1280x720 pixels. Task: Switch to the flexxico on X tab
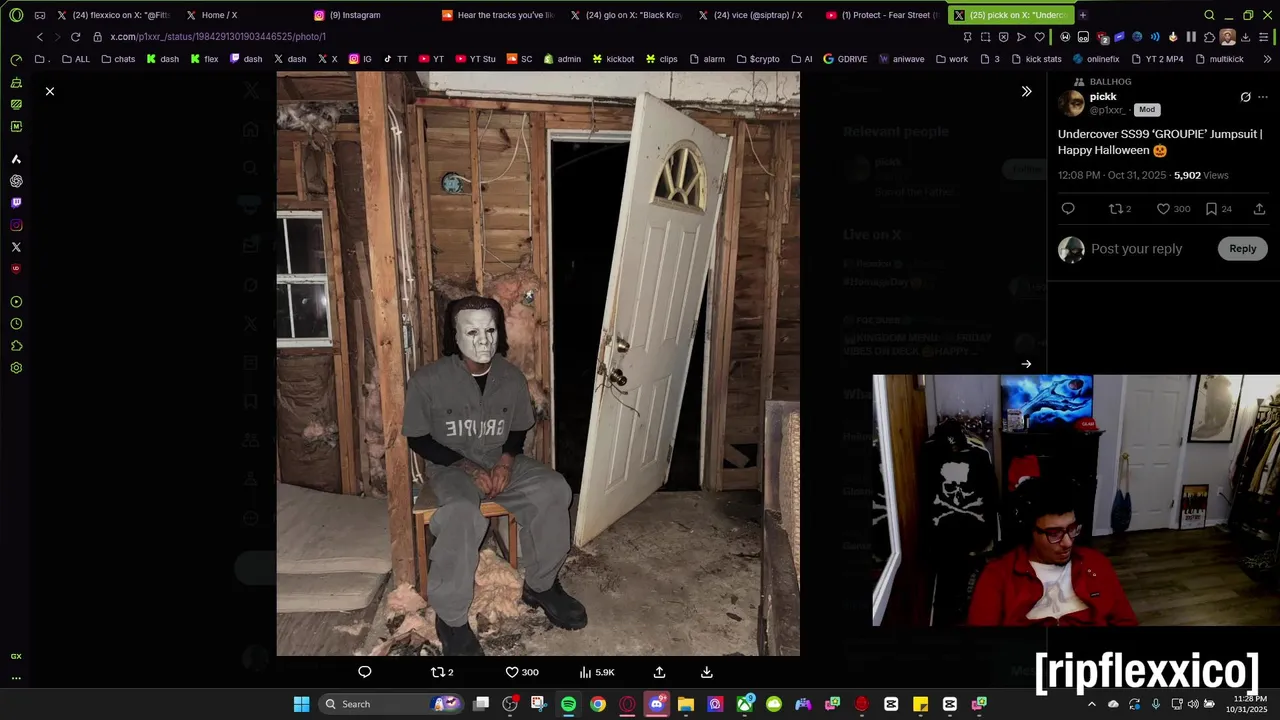(113, 15)
